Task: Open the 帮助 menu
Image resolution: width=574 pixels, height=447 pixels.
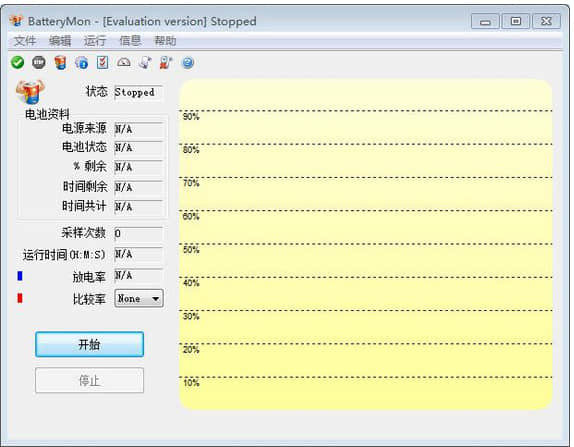Action: pos(165,41)
